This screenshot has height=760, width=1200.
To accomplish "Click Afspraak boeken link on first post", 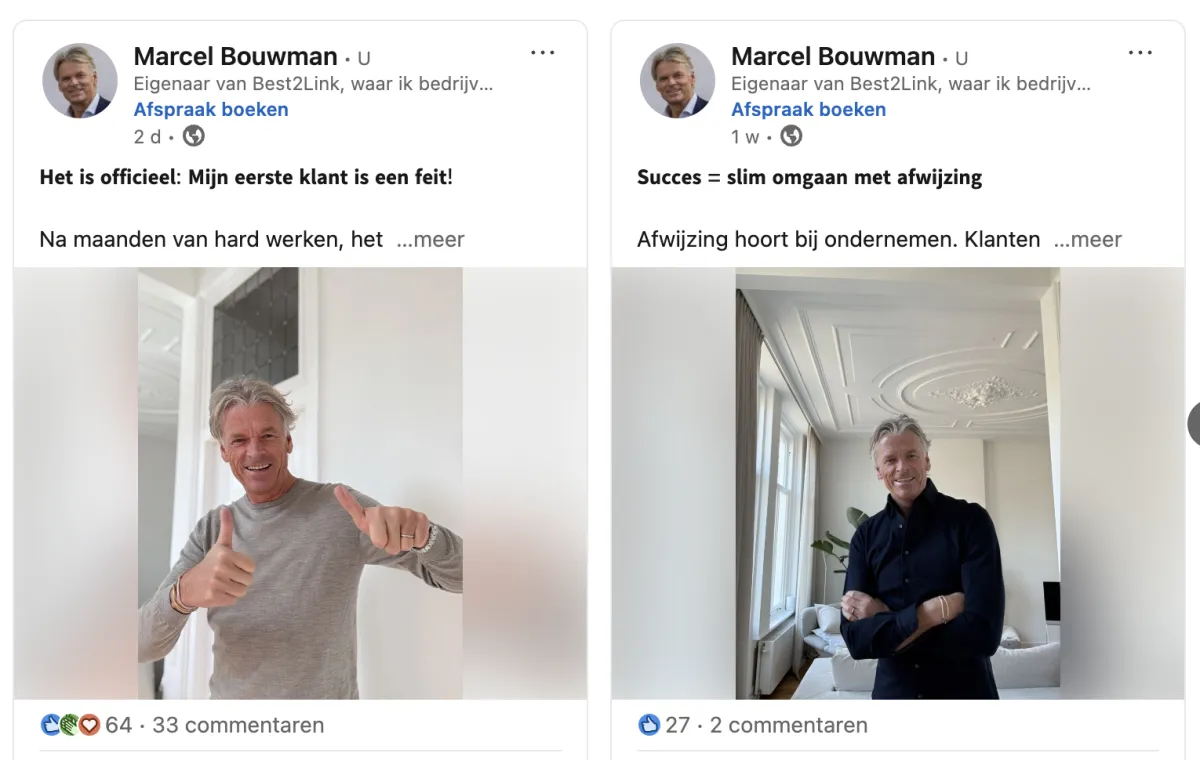I will coord(211,110).
